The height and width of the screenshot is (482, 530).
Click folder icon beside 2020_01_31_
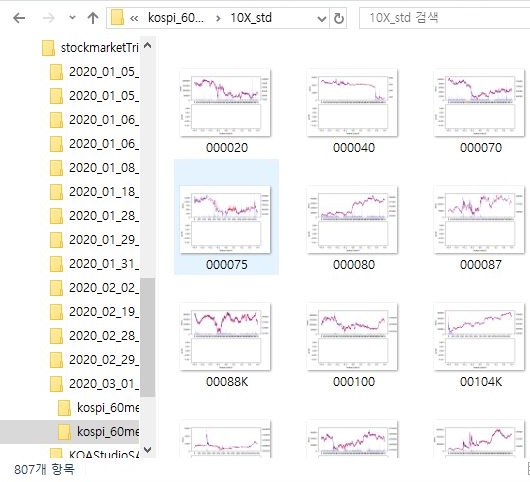coord(56,264)
